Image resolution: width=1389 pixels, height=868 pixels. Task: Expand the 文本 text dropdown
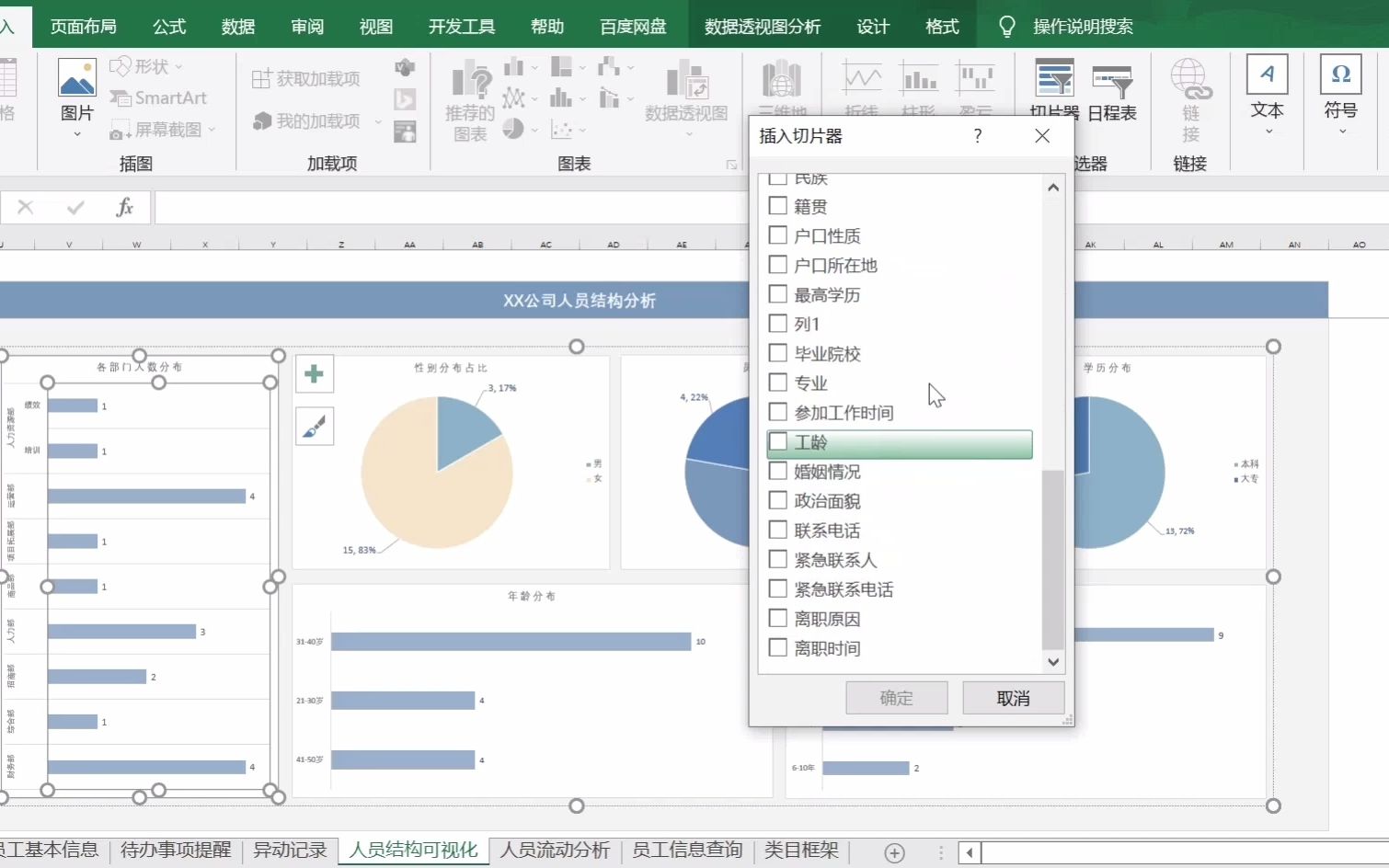pyautogui.click(x=1268, y=131)
